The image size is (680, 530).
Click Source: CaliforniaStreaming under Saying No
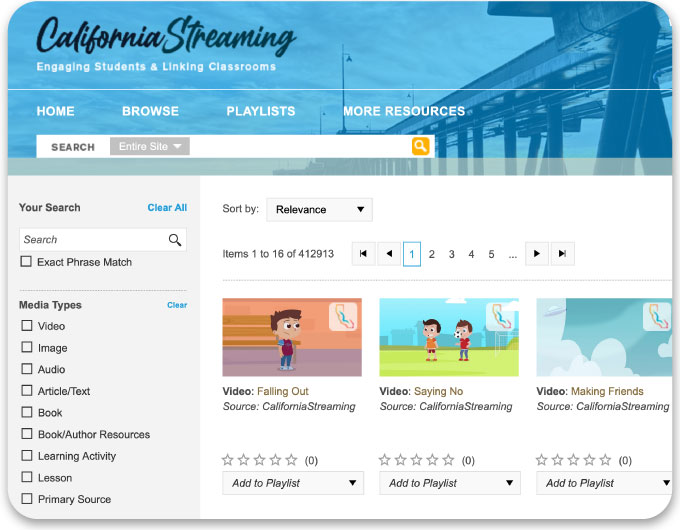click(446, 407)
